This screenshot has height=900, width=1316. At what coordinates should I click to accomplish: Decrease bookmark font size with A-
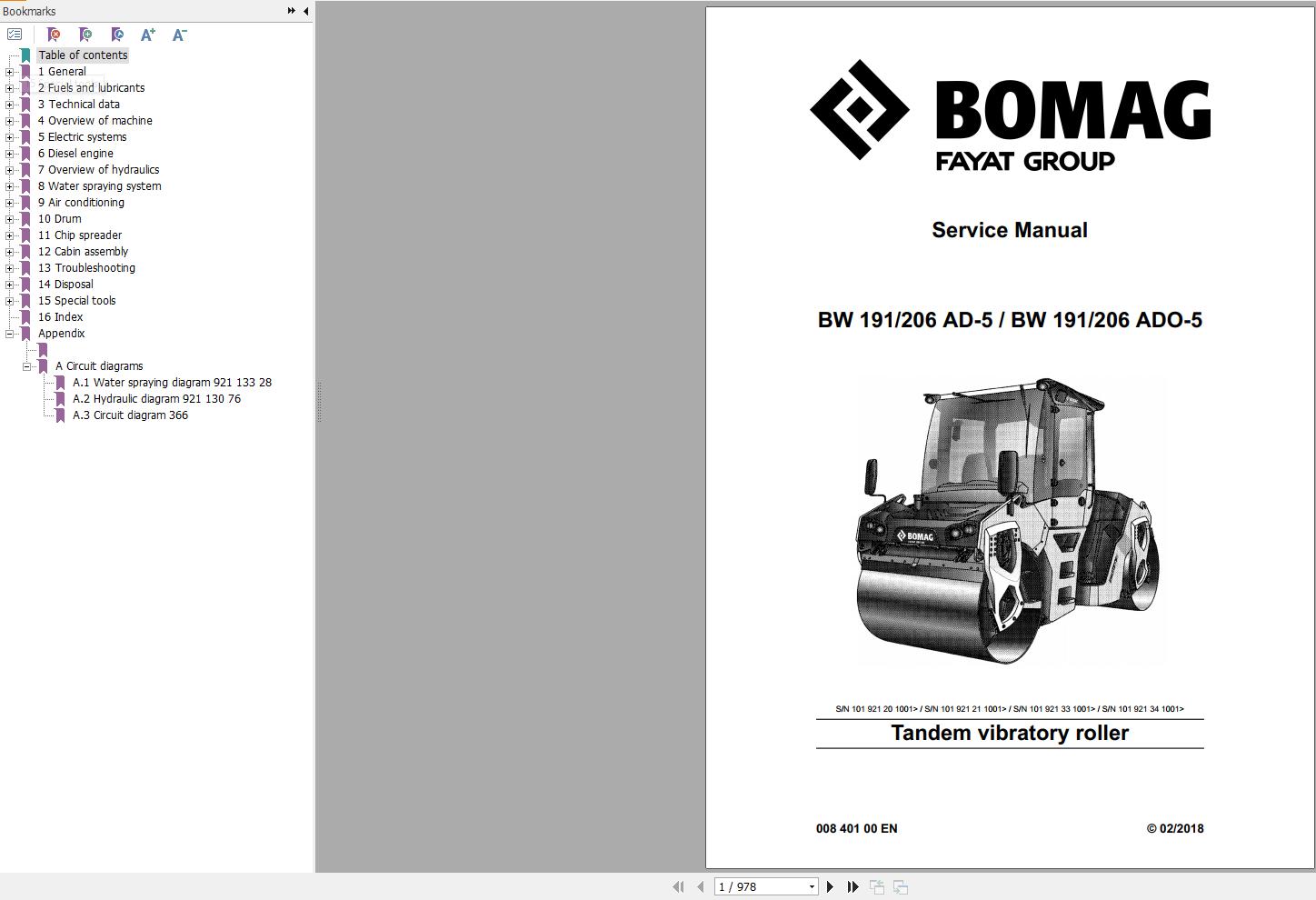[180, 35]
